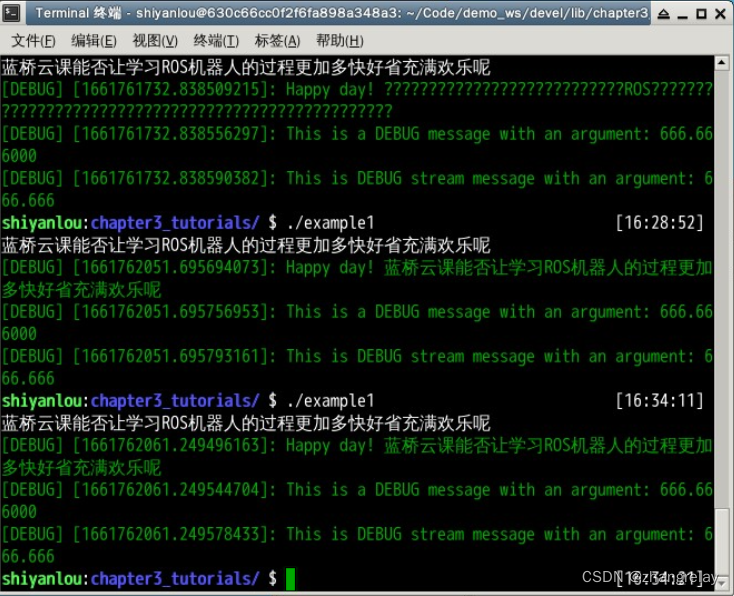Viewport: 734px width, 596px height.
Task: Click the debug timestamp 1661762061.249496163
Action: [x=170, y=445]
